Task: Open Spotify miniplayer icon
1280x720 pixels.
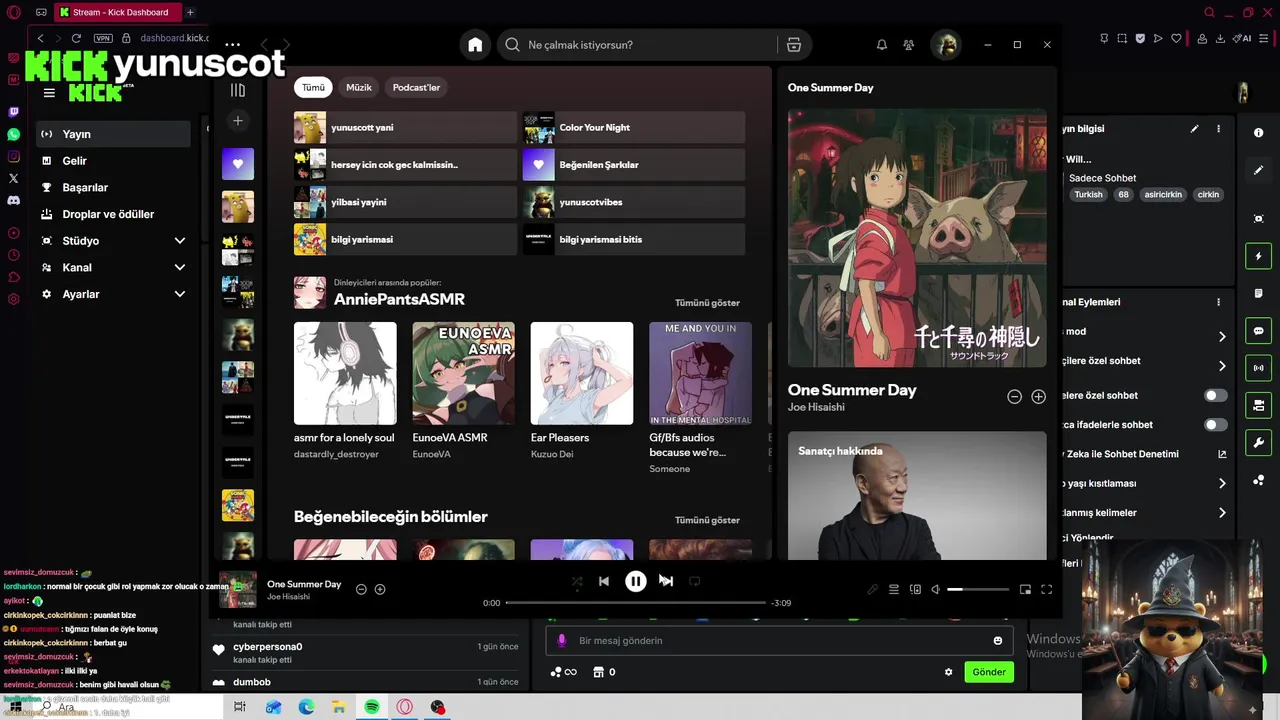Action: (x=1025, y=590)
